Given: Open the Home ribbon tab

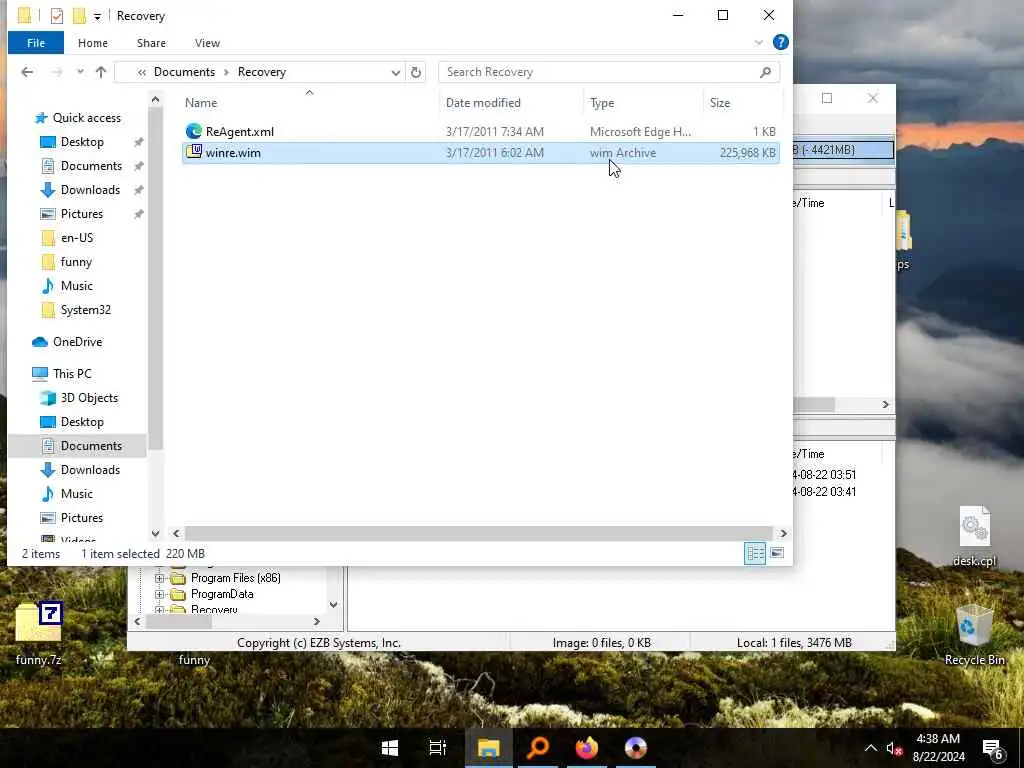Looking at the screenshot, I should coord(93,42).
